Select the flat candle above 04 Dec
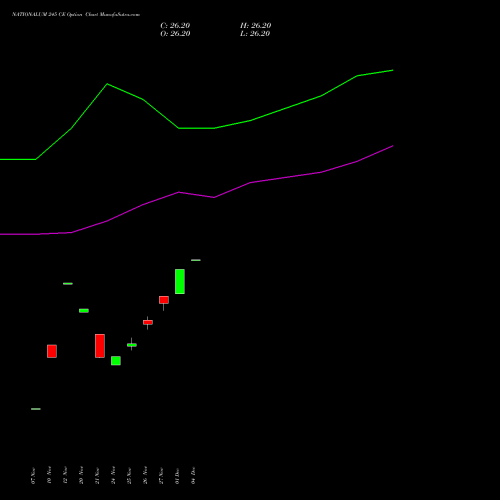 [196, 260]
